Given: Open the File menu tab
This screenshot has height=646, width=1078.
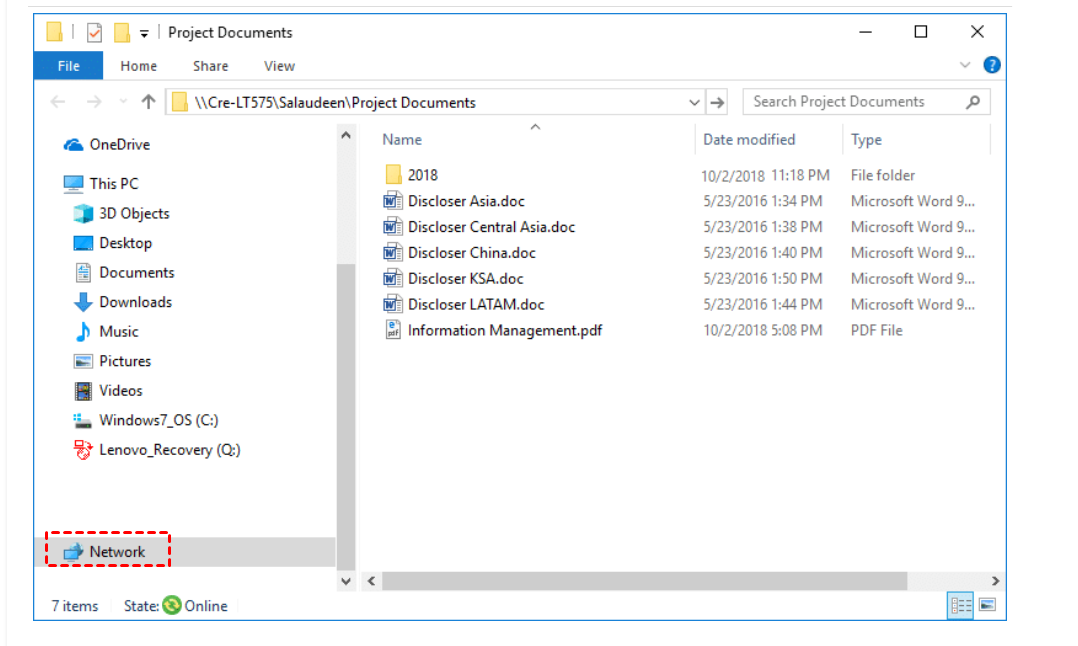Looking at the screenshot, I should click(x=68, y=66).
